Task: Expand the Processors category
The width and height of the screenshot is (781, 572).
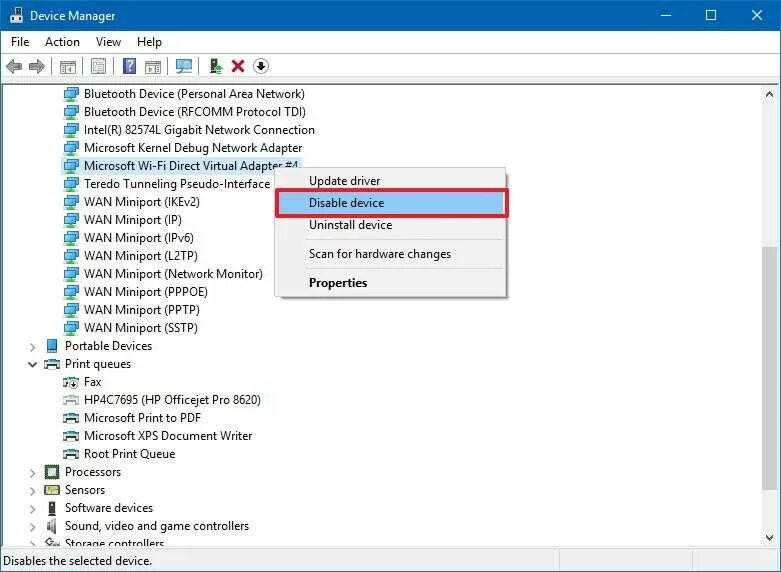Action: coord(32,472)
